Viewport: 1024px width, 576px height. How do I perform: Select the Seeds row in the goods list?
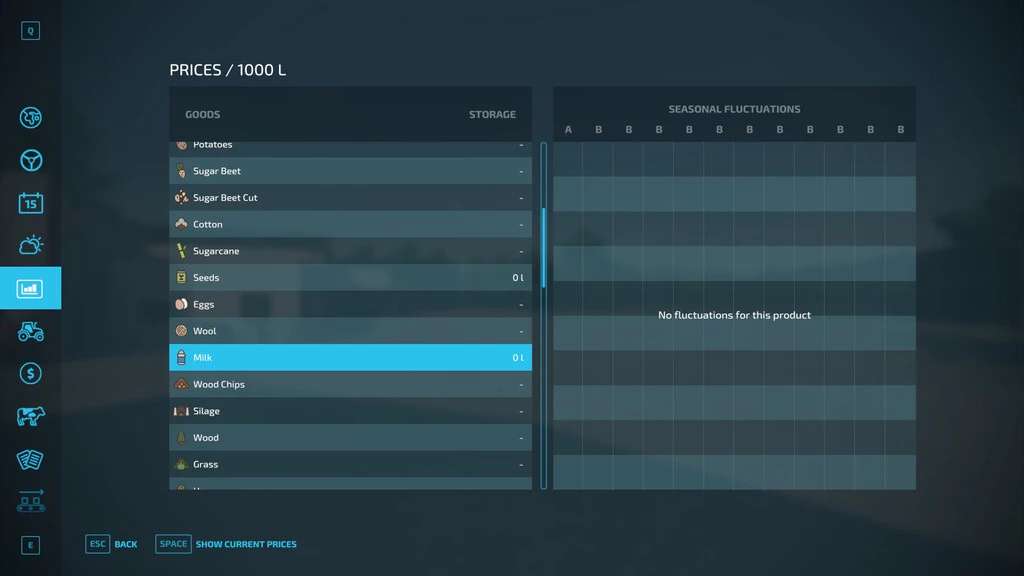(350, 278)
